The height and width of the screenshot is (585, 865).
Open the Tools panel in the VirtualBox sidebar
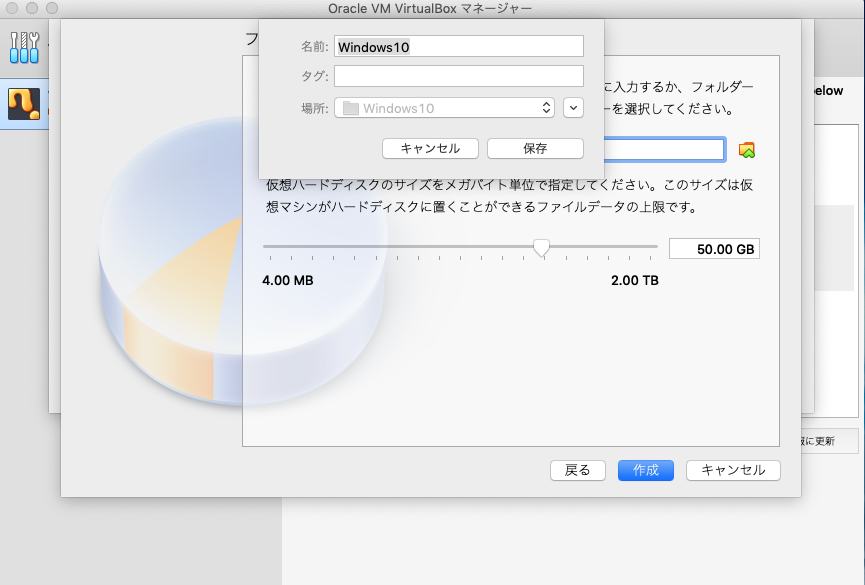point(22,45)
